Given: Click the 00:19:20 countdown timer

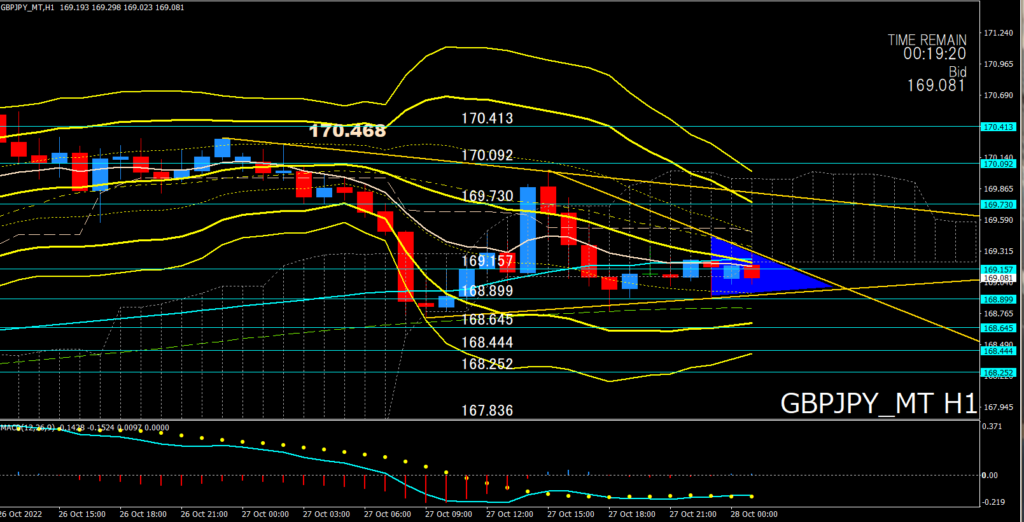Looking at the screenshot, I should coord(935,55).
